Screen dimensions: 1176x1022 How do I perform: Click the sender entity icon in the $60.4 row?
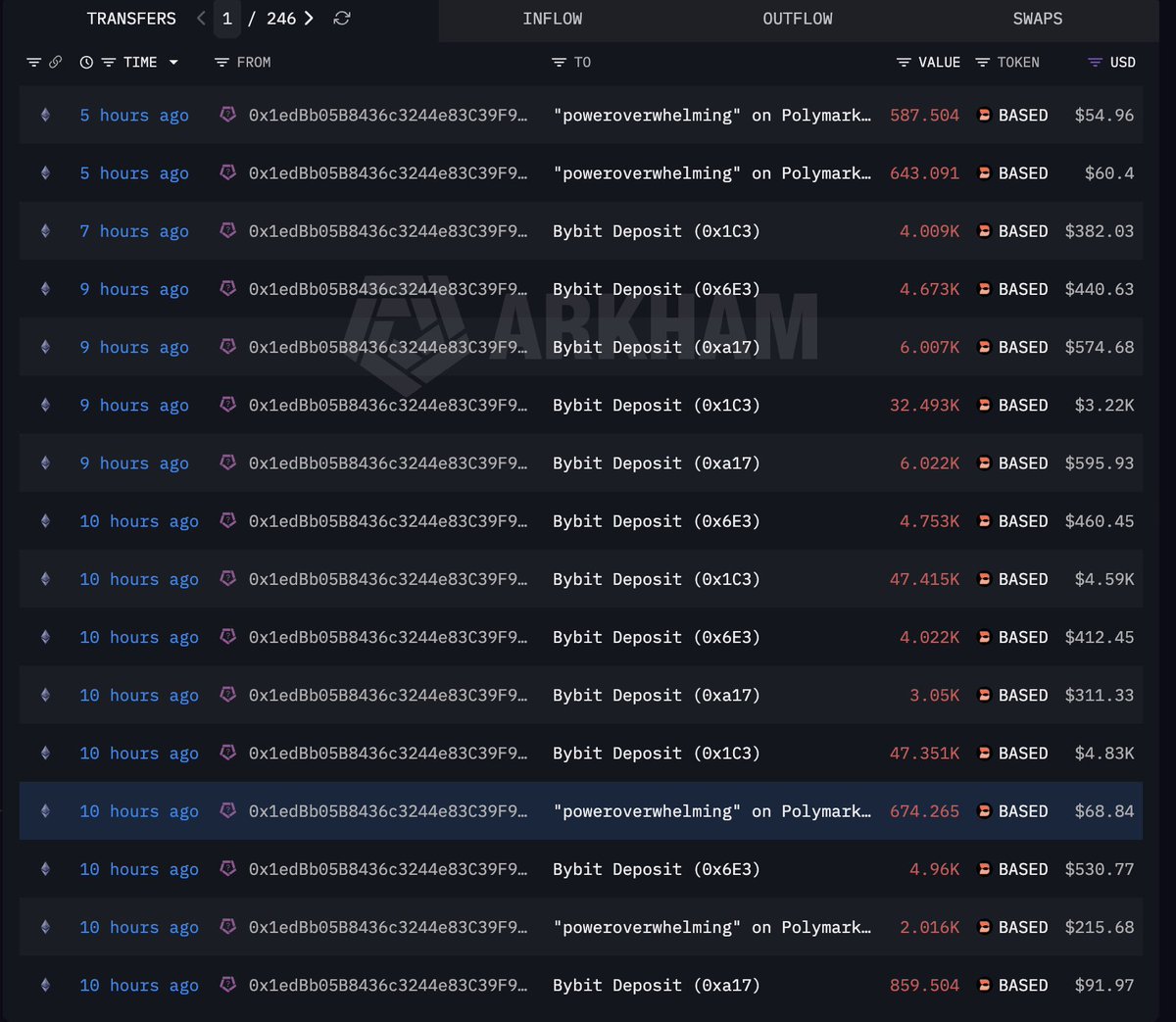tap(228, 172)
